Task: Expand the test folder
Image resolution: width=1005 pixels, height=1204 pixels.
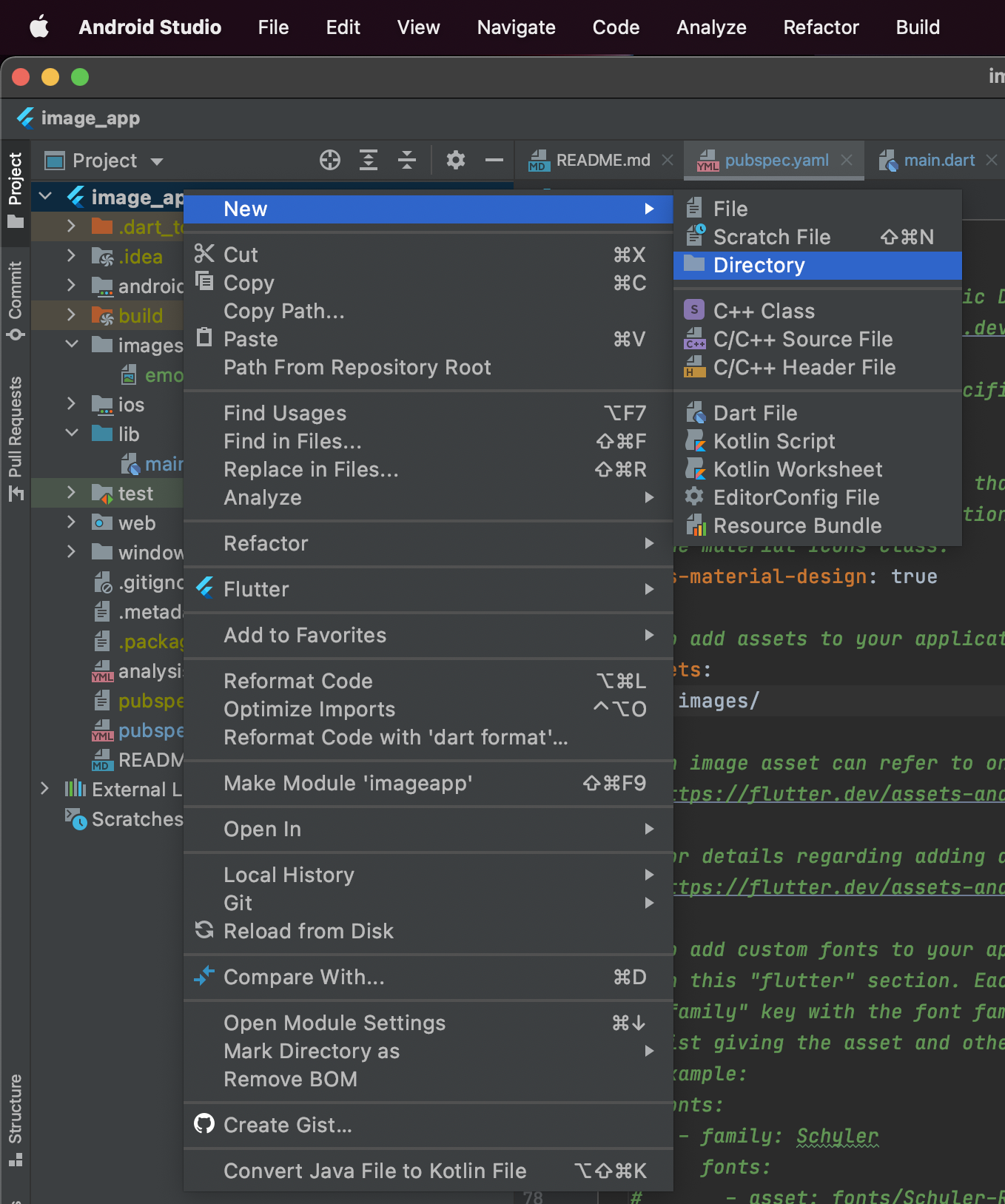Action: pos(71,493)
